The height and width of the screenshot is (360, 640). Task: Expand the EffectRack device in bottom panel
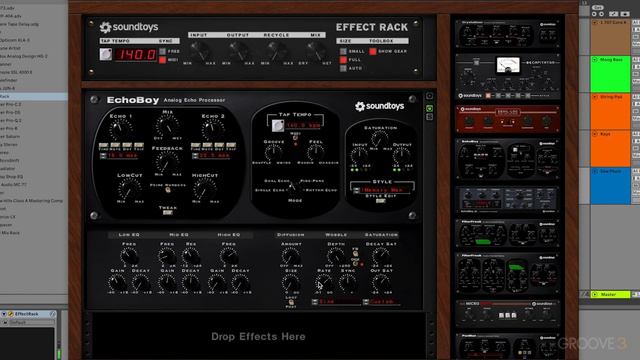4,314
